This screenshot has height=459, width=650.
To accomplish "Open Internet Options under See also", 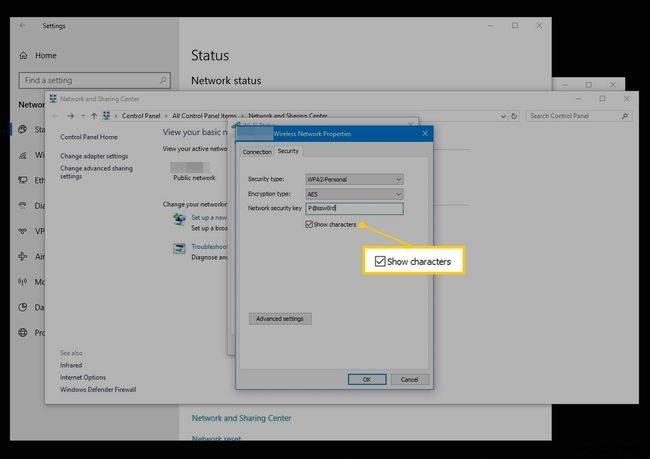I will coord(83,377).
